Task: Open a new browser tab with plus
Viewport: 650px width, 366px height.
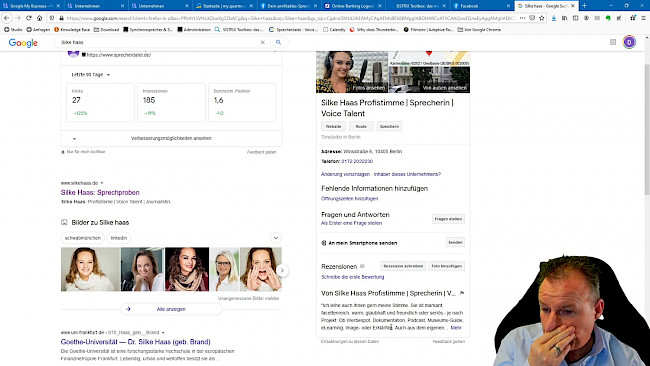Action: point(584,6)
